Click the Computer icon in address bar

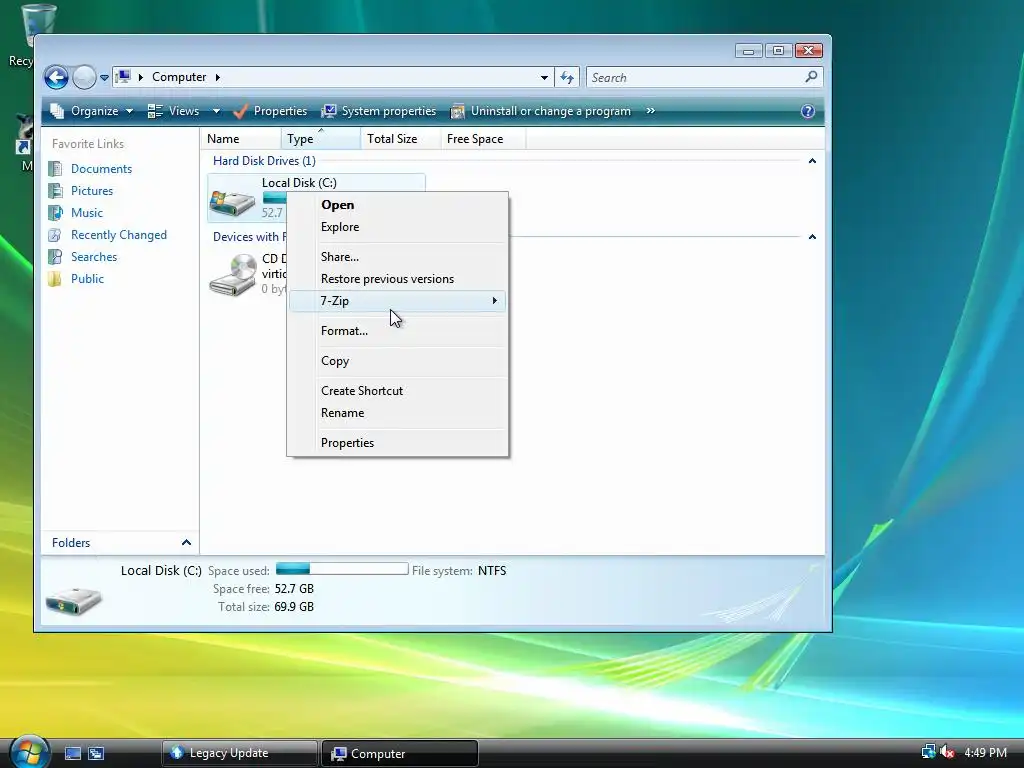[x=123, y=77]
